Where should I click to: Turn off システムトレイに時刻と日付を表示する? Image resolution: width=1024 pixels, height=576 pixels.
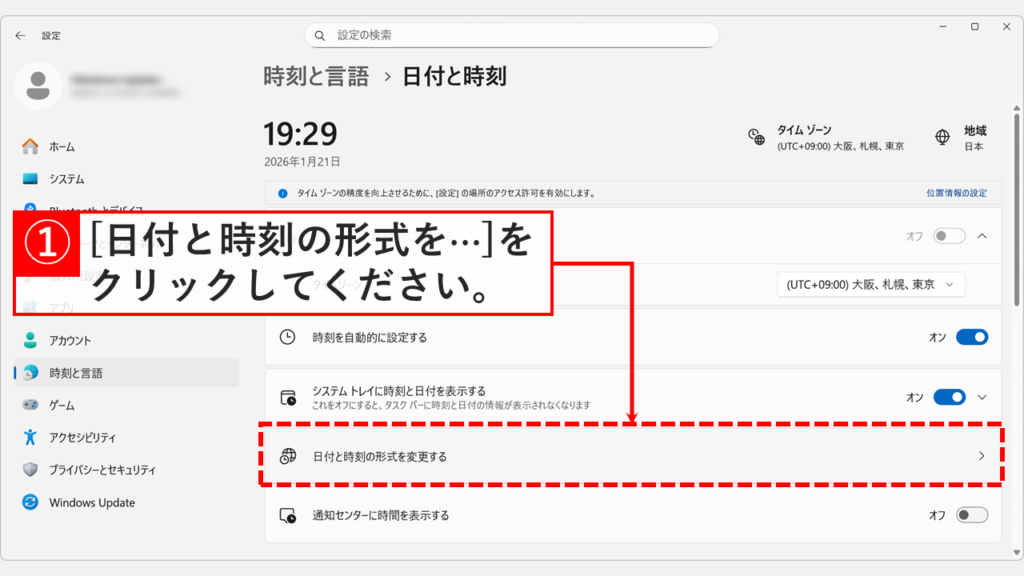947,396
